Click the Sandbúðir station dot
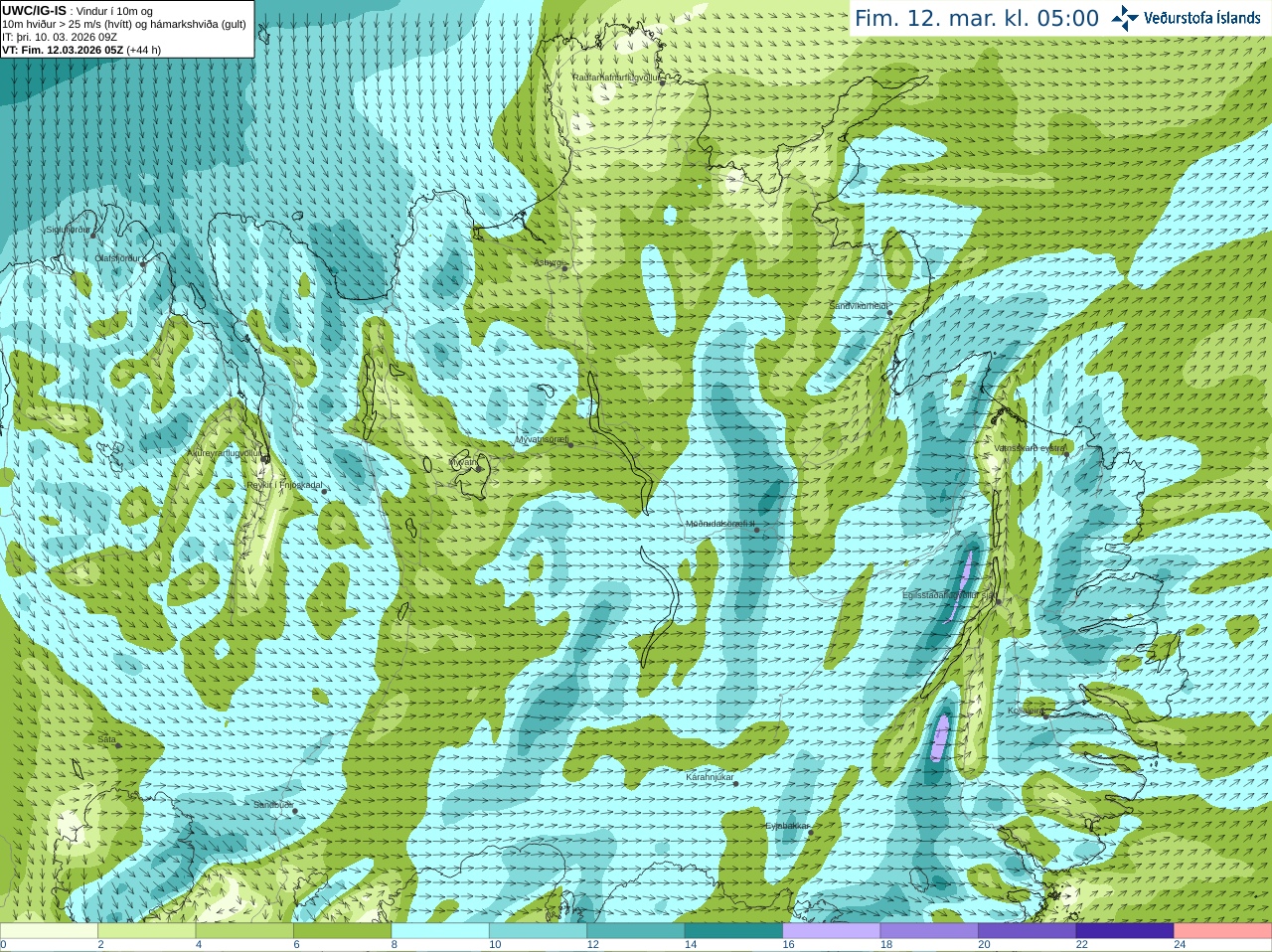This screenshot has height=952, width=1272. click(x=295, y=811)
